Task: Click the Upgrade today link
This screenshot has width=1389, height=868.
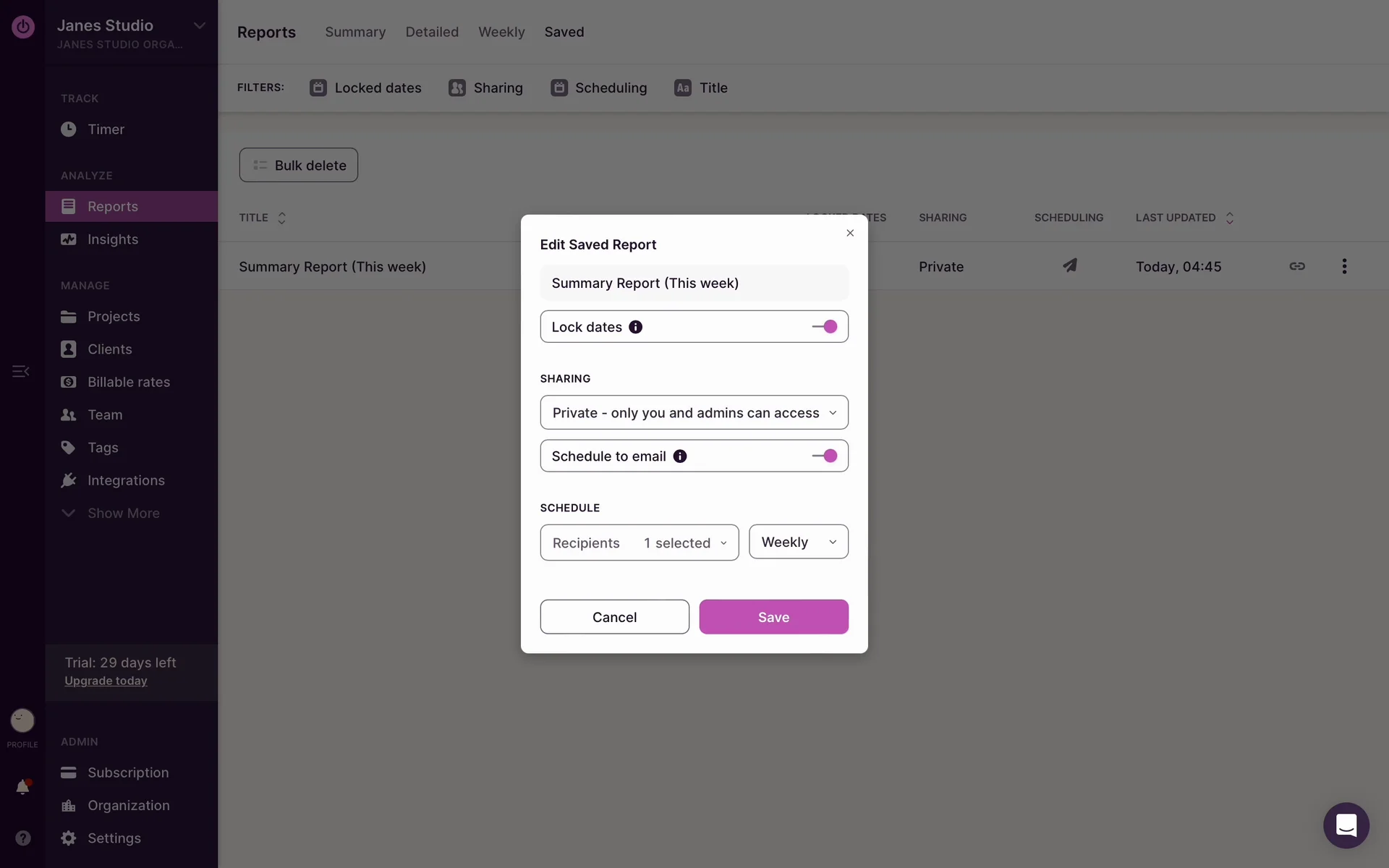Action: pos(106,681)
